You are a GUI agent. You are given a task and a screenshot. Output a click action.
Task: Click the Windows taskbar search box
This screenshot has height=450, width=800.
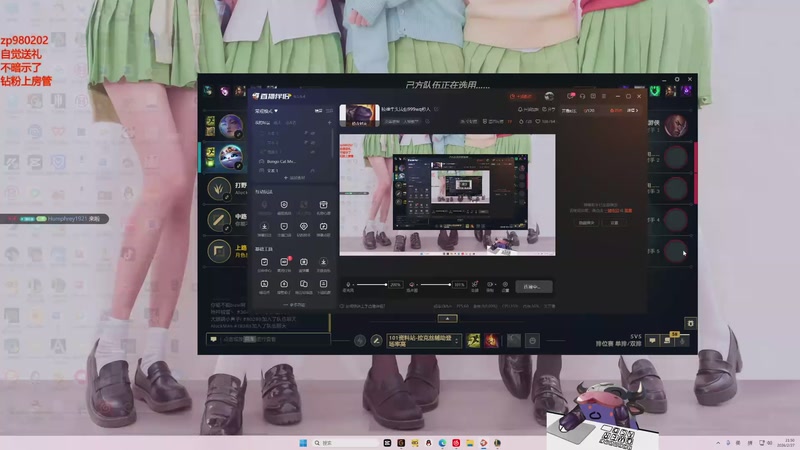tap(345, 442)
